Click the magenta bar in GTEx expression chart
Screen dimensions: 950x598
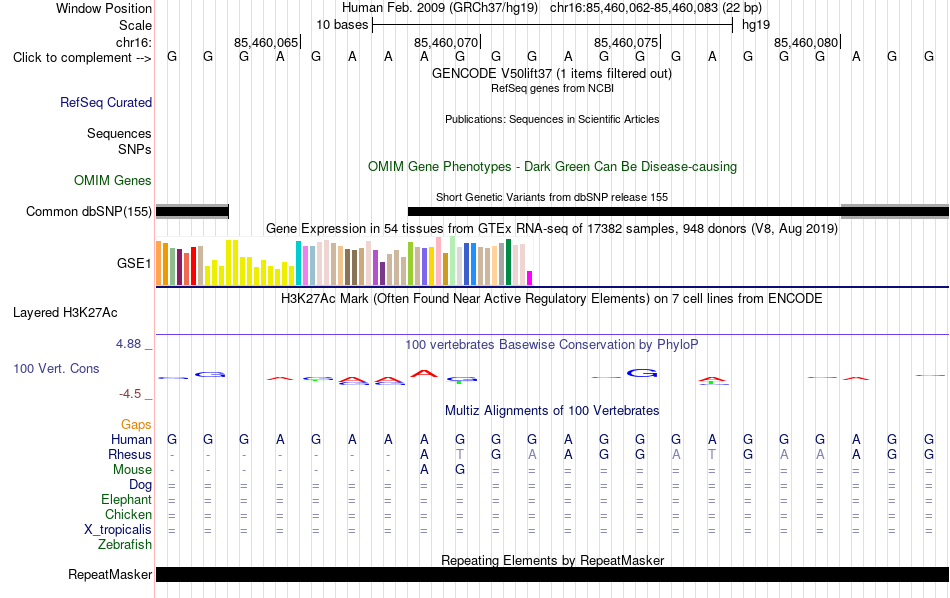pyautogui.click(x=529, y=278)
